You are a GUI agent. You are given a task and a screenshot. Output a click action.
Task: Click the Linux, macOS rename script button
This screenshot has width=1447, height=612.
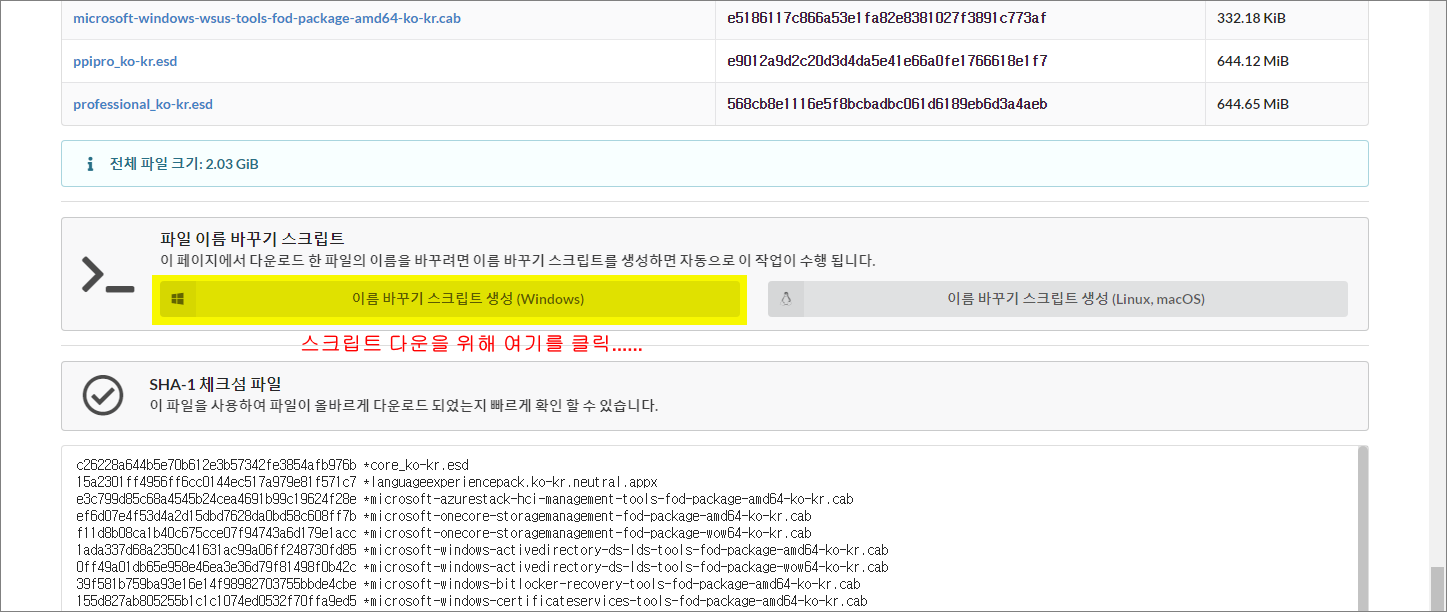[x=1058, y=299]
